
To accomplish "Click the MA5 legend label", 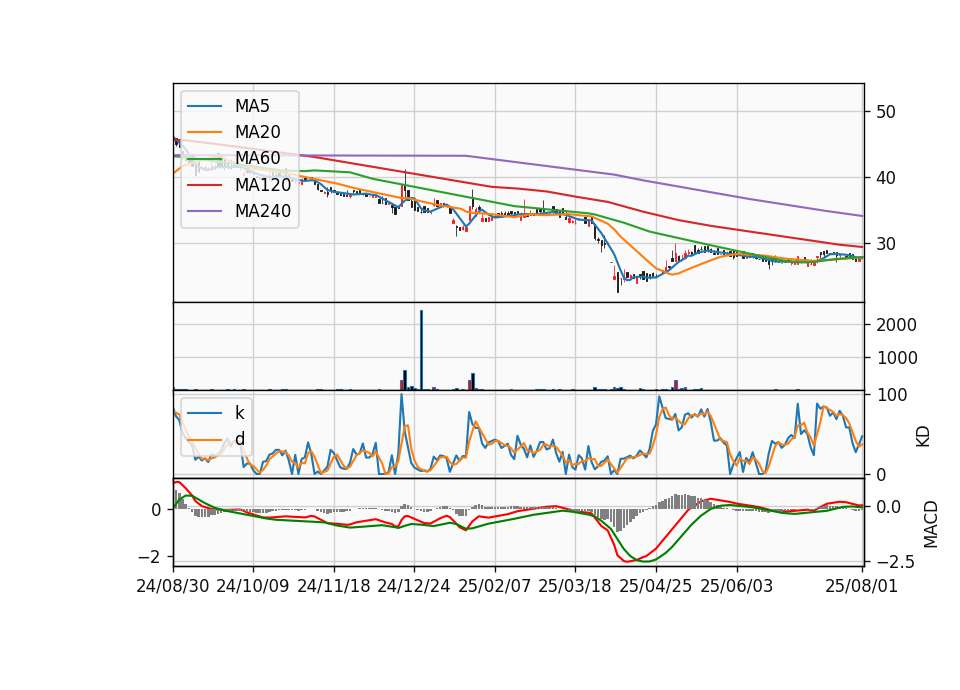I will 252,106.
